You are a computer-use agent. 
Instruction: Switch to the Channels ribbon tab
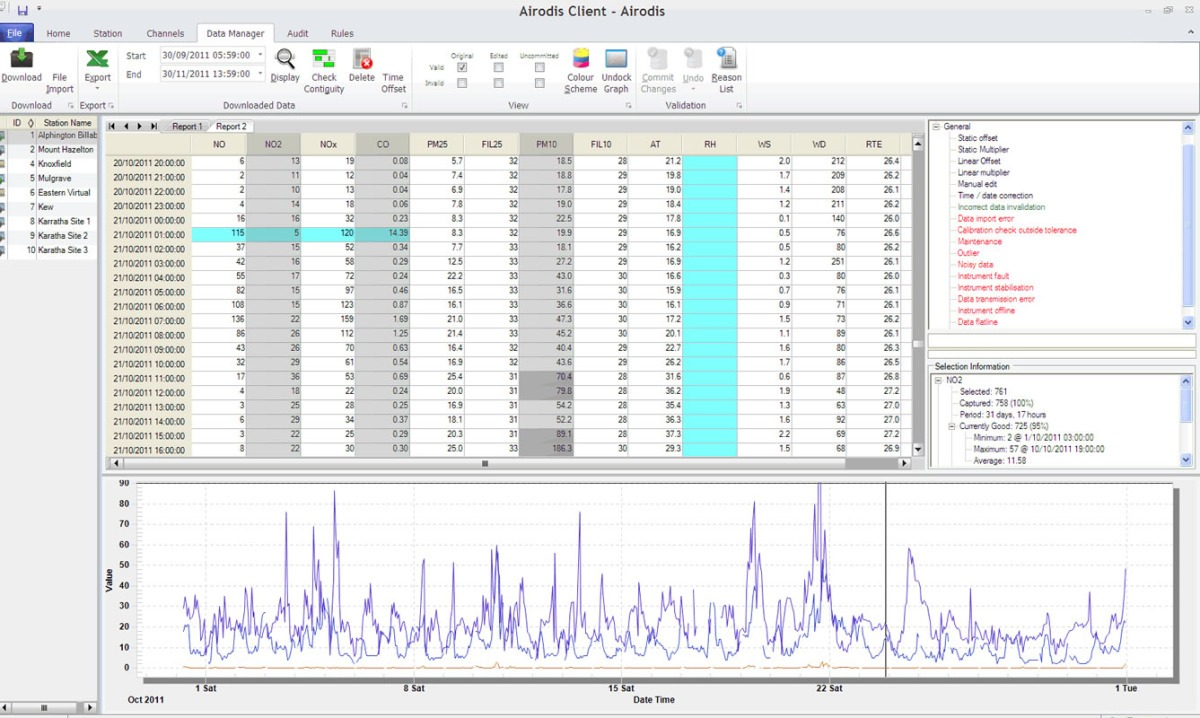pos(165,33)
